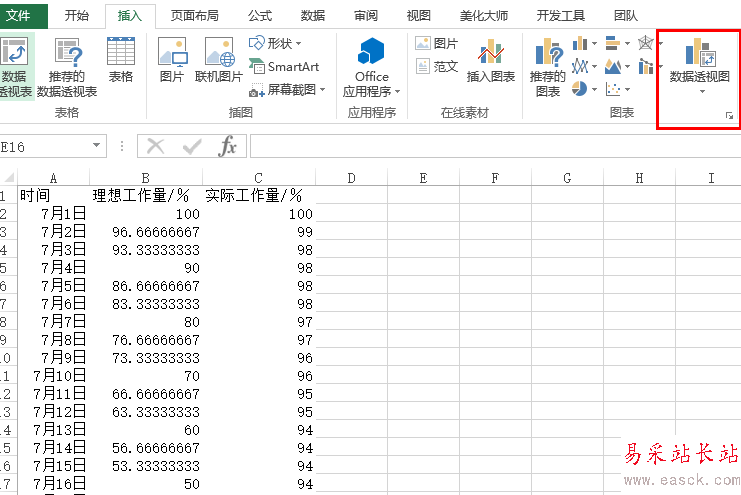Insert a 图片 picture from the 插图 group

coord(172,60)
